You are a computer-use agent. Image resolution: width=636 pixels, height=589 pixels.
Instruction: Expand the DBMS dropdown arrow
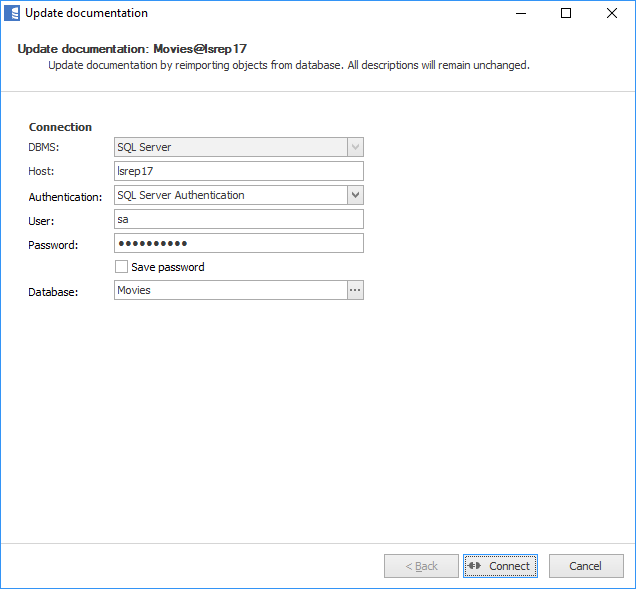coord(355,147)
